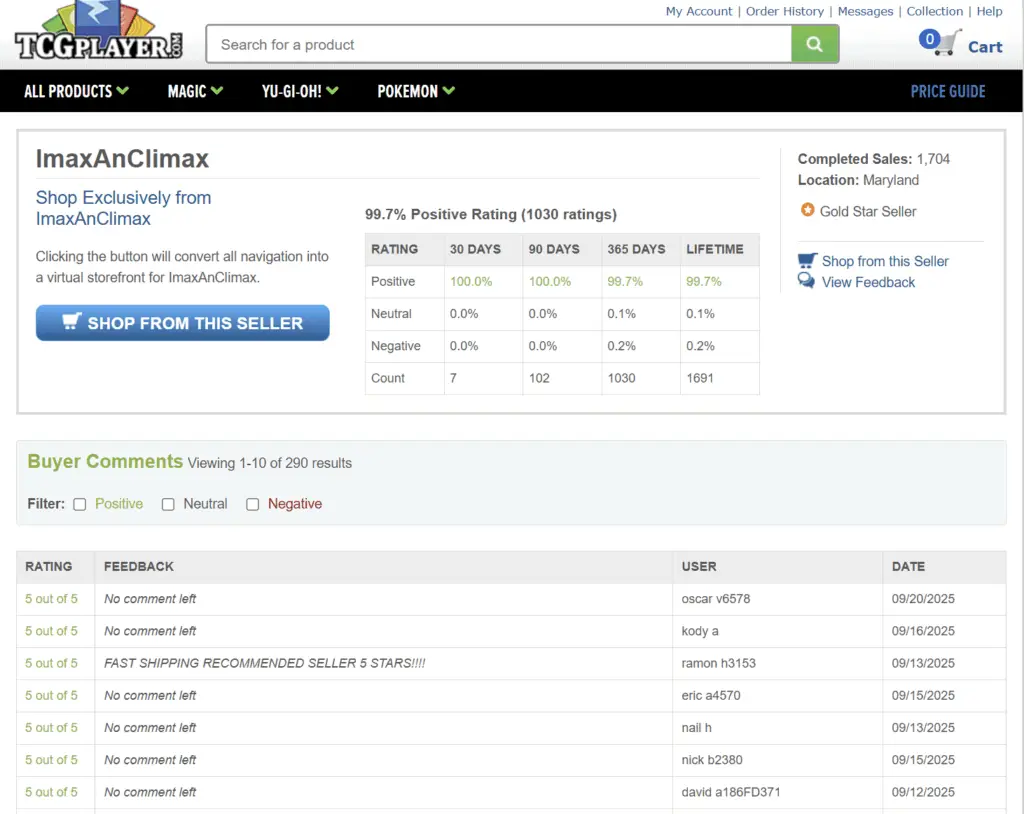Open the Magic dropdown menu
This screenshot has width=1024, height=814.
pyautogui.click(x=195, y=91)
